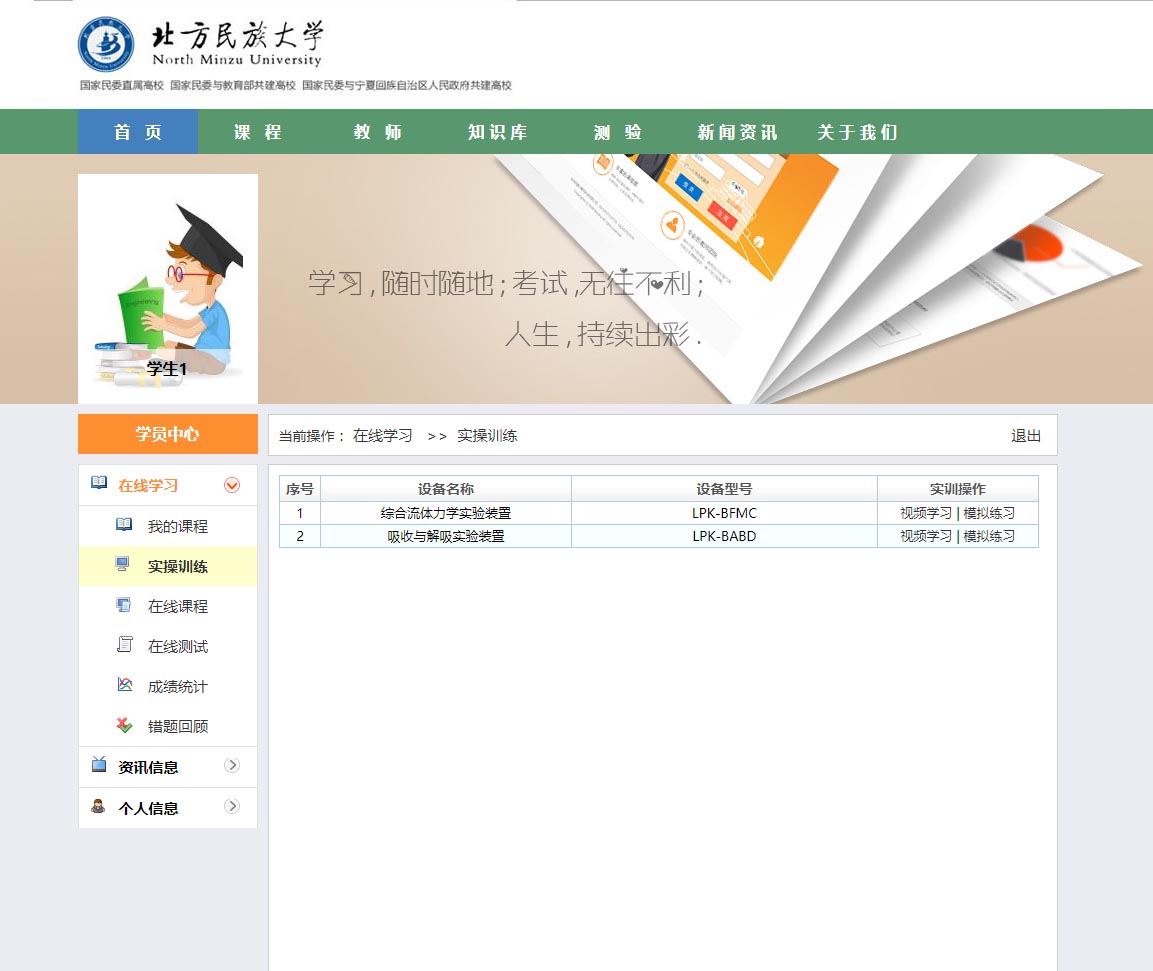Click the TV icon beside 资讯信息
Screen dimensions: 1153x971
tap(99, 765)
